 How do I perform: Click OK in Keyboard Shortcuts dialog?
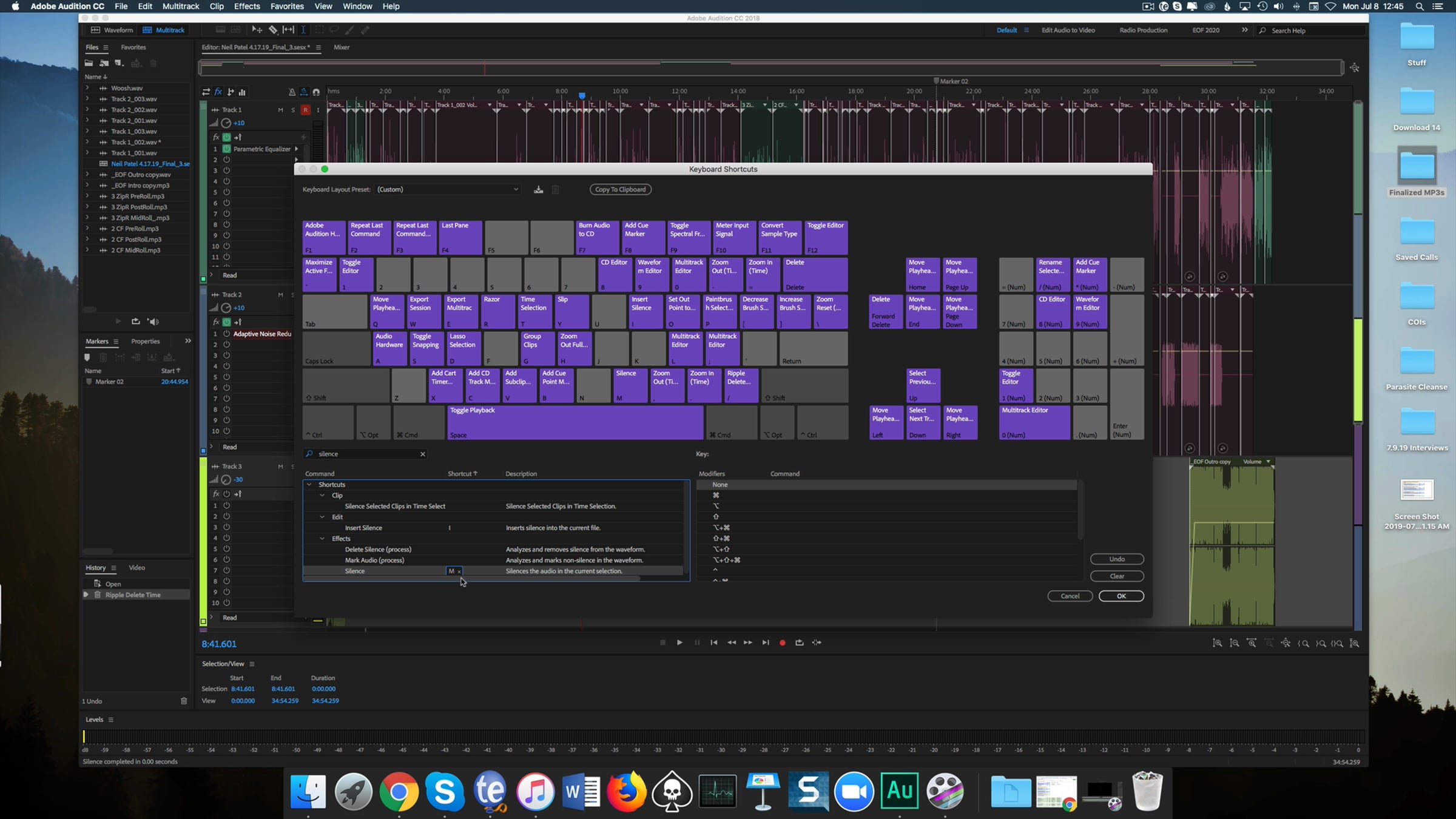tap(1121, 596)
